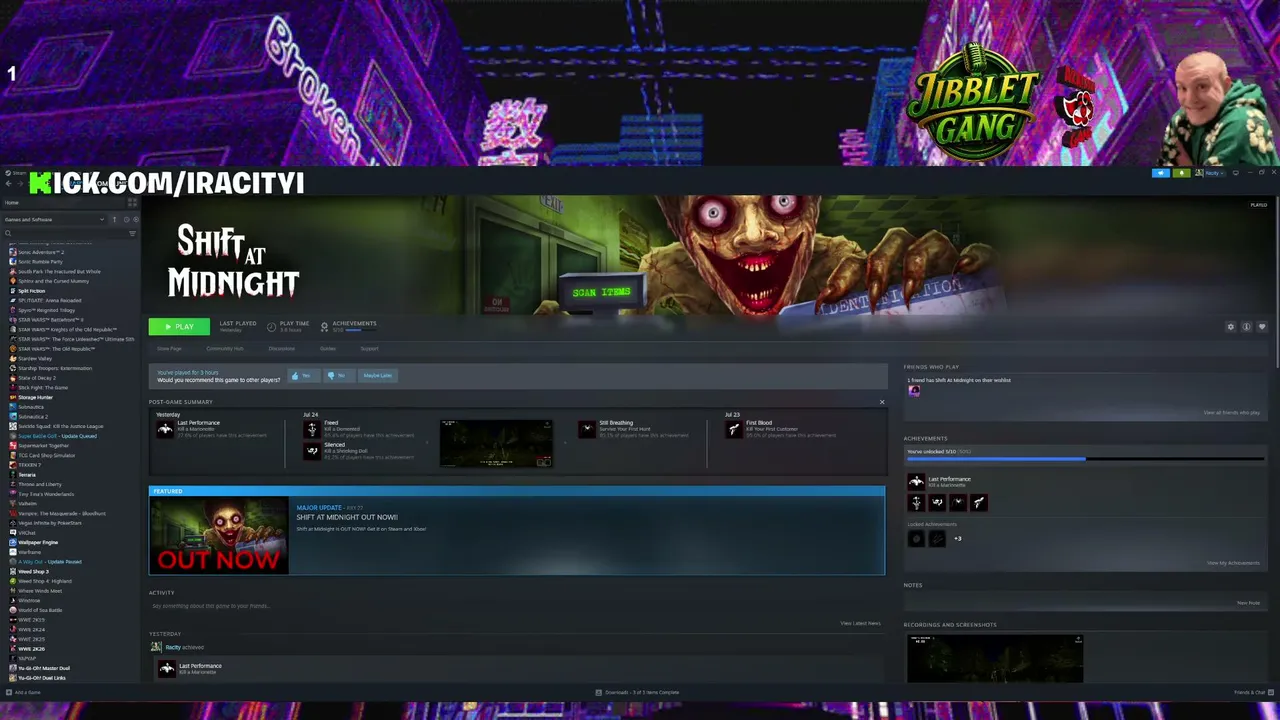Open the View Latest News link
This screenshot has height=720, width=1280.
tap(860, 624)
